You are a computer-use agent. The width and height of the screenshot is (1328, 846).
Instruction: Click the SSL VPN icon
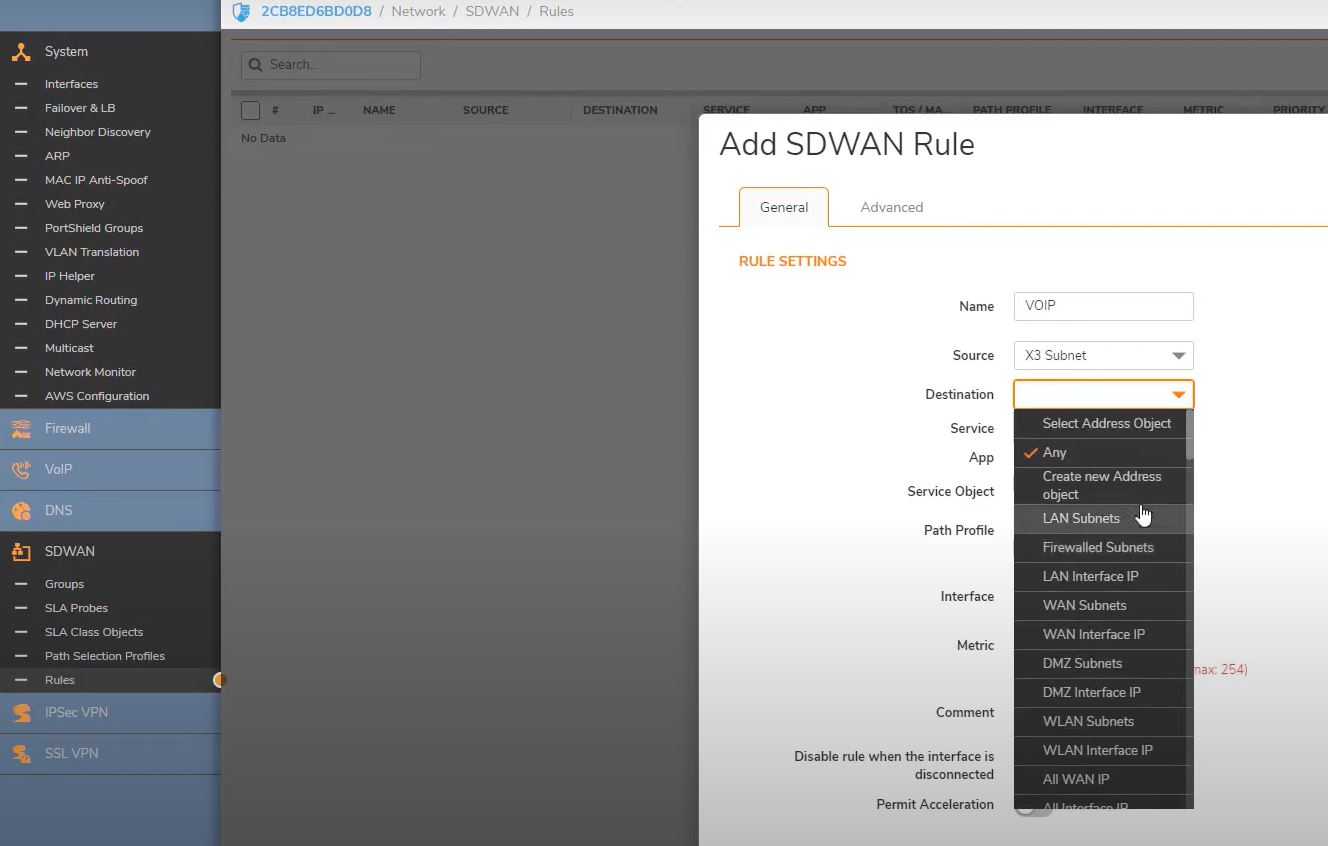tap(21, 754)
